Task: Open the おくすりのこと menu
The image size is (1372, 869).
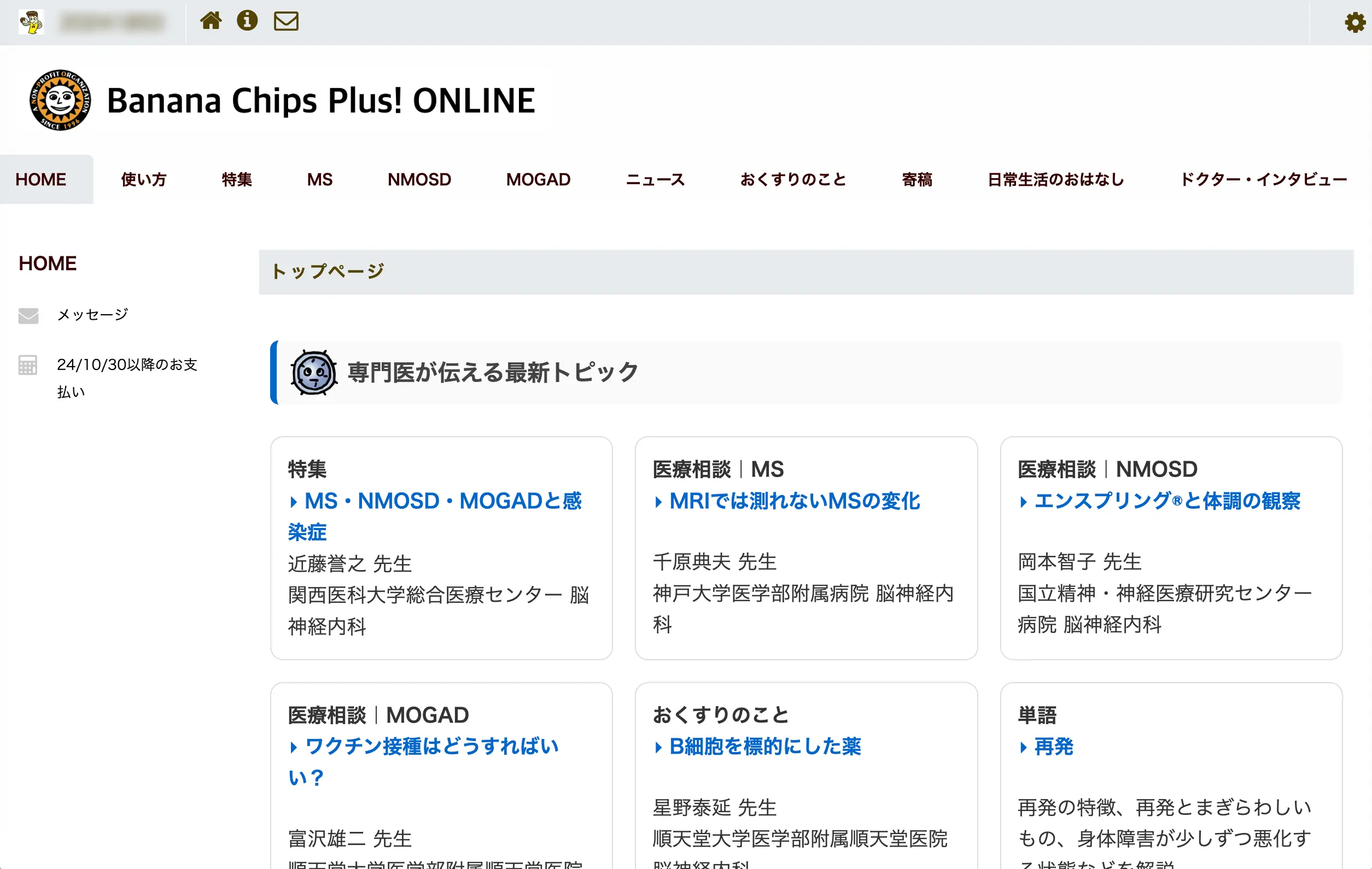Action: (792, 179)
